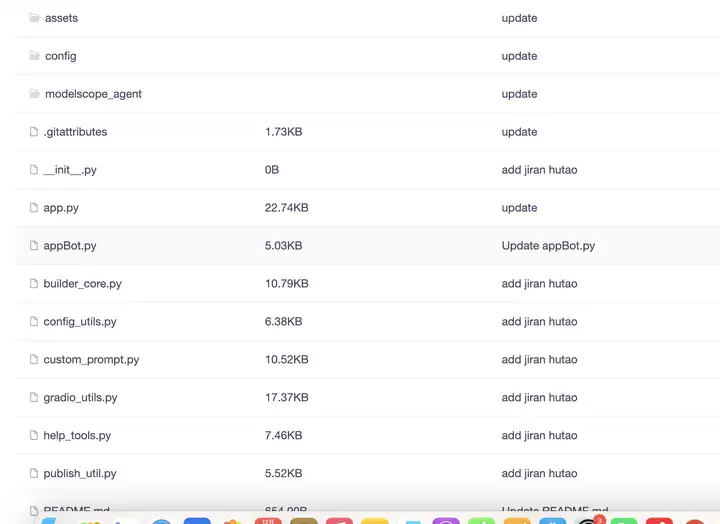Open the publish_util.py file
Viewport: 720px width, 524px height.
tap(80, 473)
